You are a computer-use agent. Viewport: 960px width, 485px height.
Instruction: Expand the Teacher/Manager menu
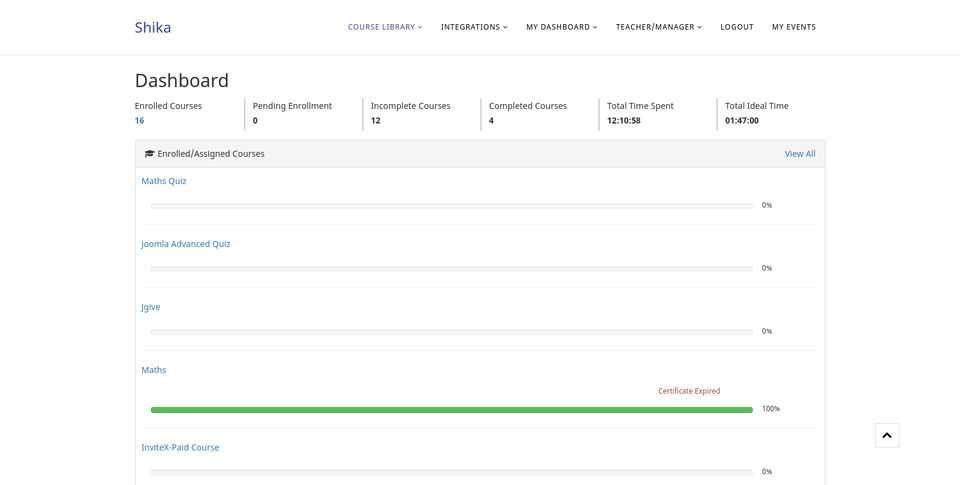coord(659,27)
